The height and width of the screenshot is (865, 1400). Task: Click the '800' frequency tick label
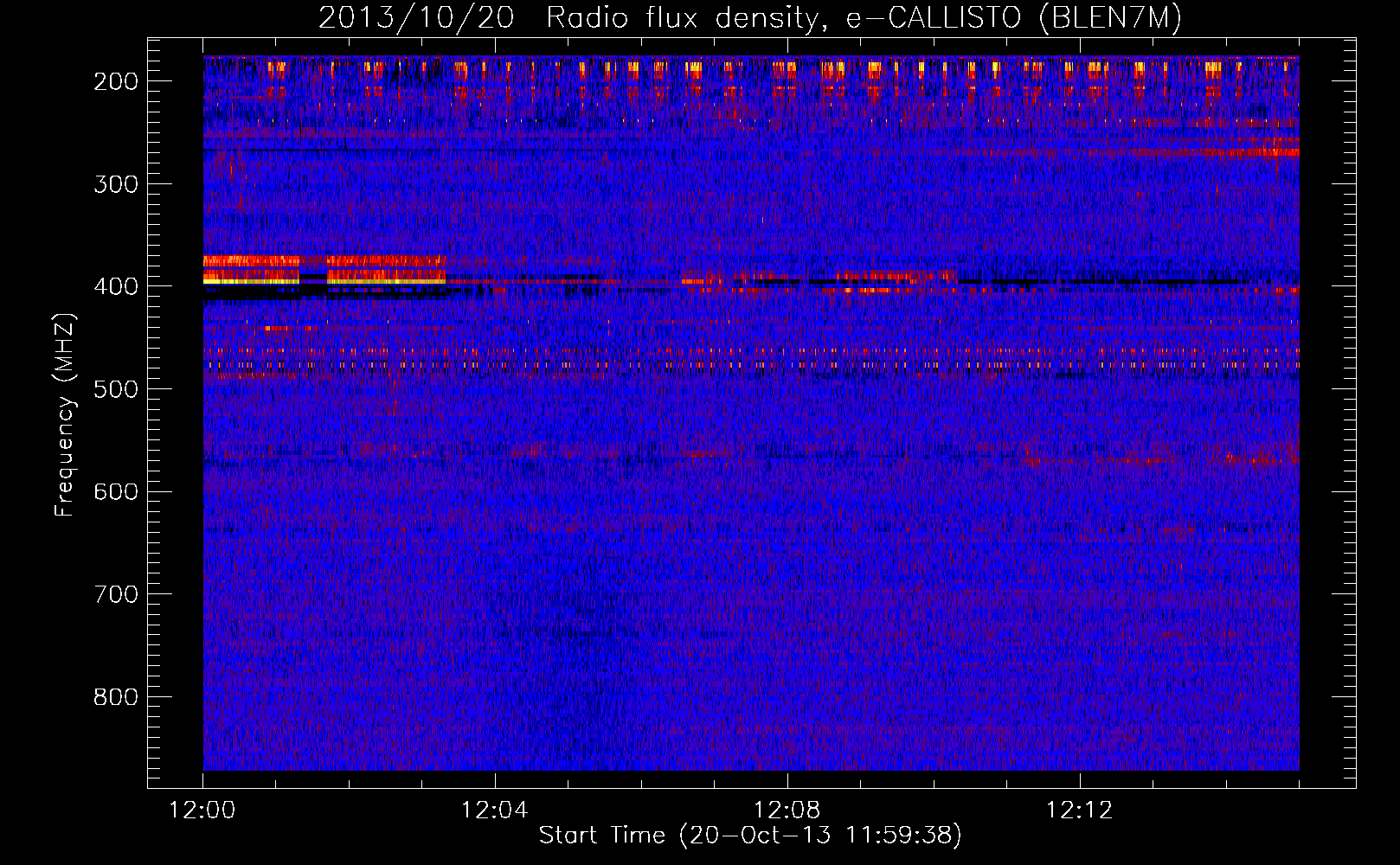coord(115,697)
